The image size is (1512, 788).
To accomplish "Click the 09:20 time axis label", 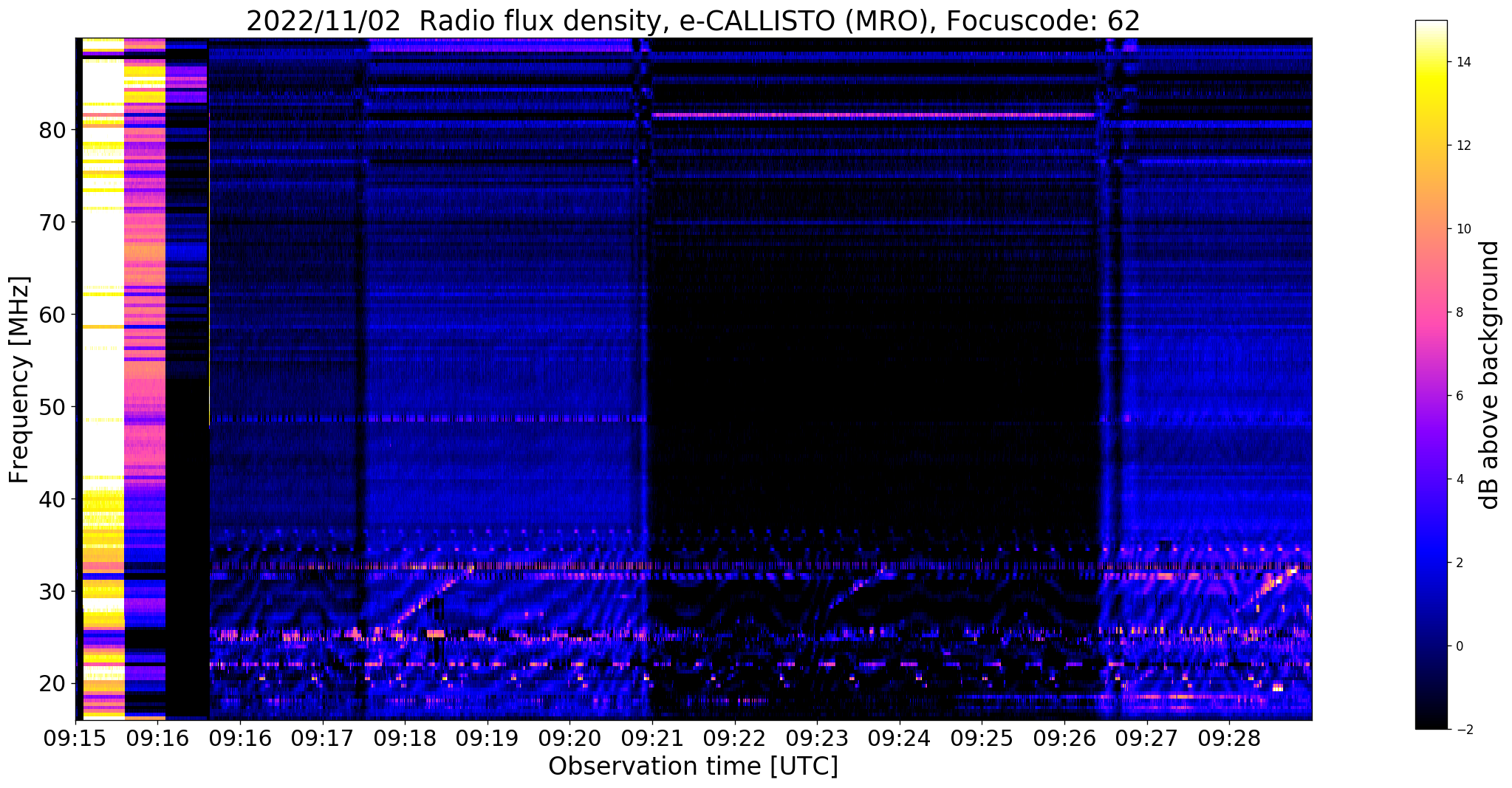I will (569, 739).
